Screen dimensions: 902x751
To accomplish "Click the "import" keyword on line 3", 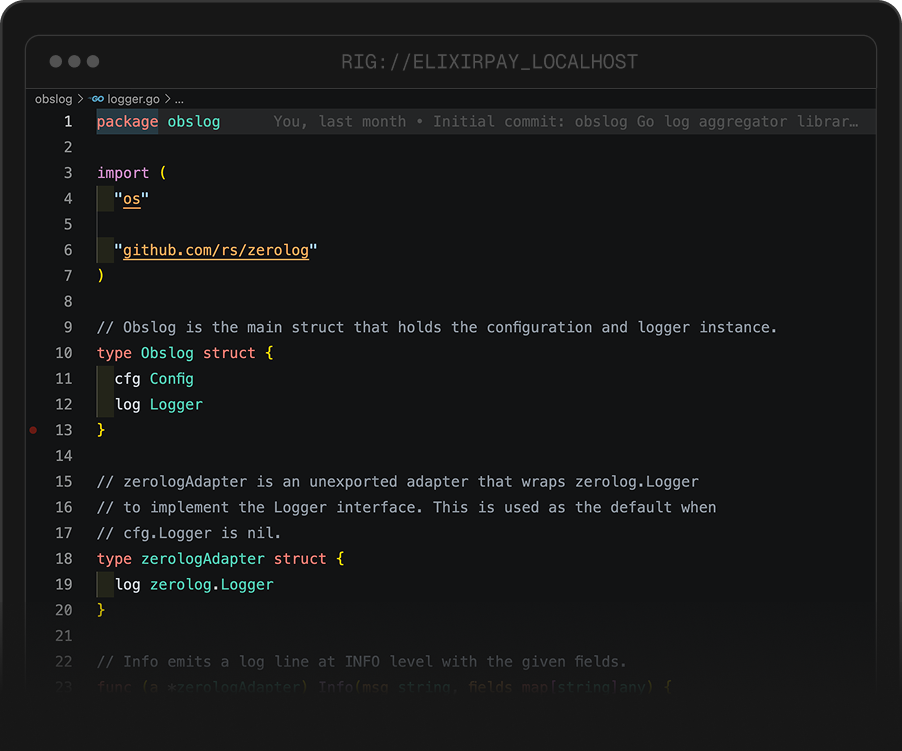I will tap(123, 173).
